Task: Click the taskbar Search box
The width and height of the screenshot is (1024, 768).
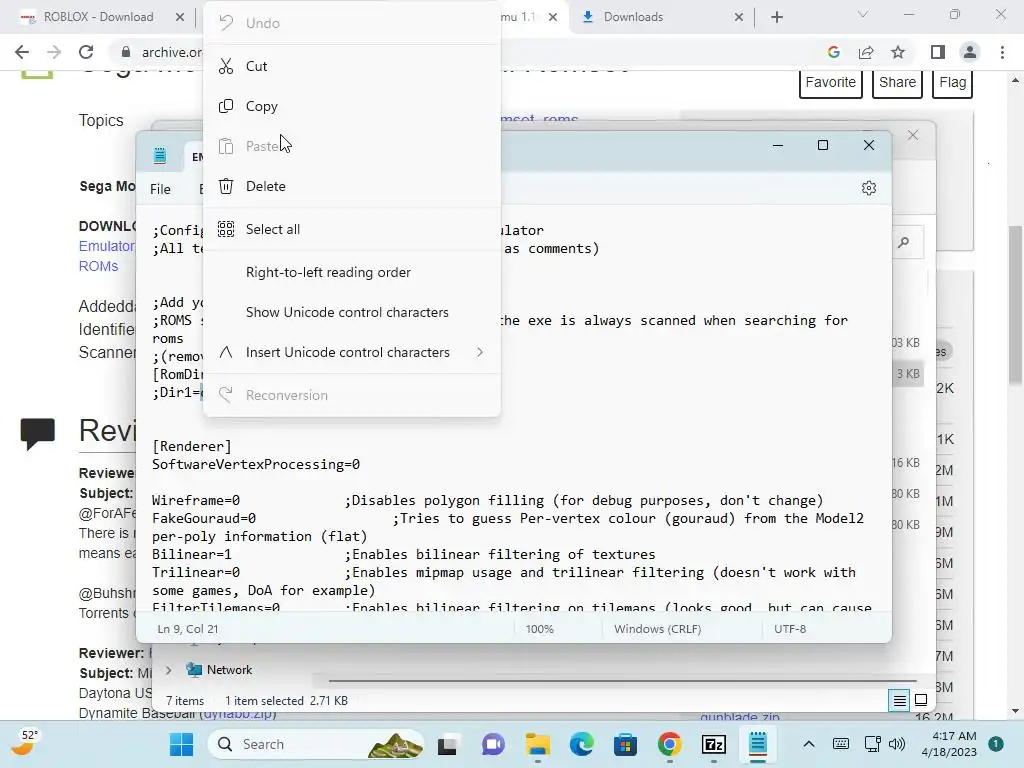Action: pyautogui.click(x=317, y=744)
